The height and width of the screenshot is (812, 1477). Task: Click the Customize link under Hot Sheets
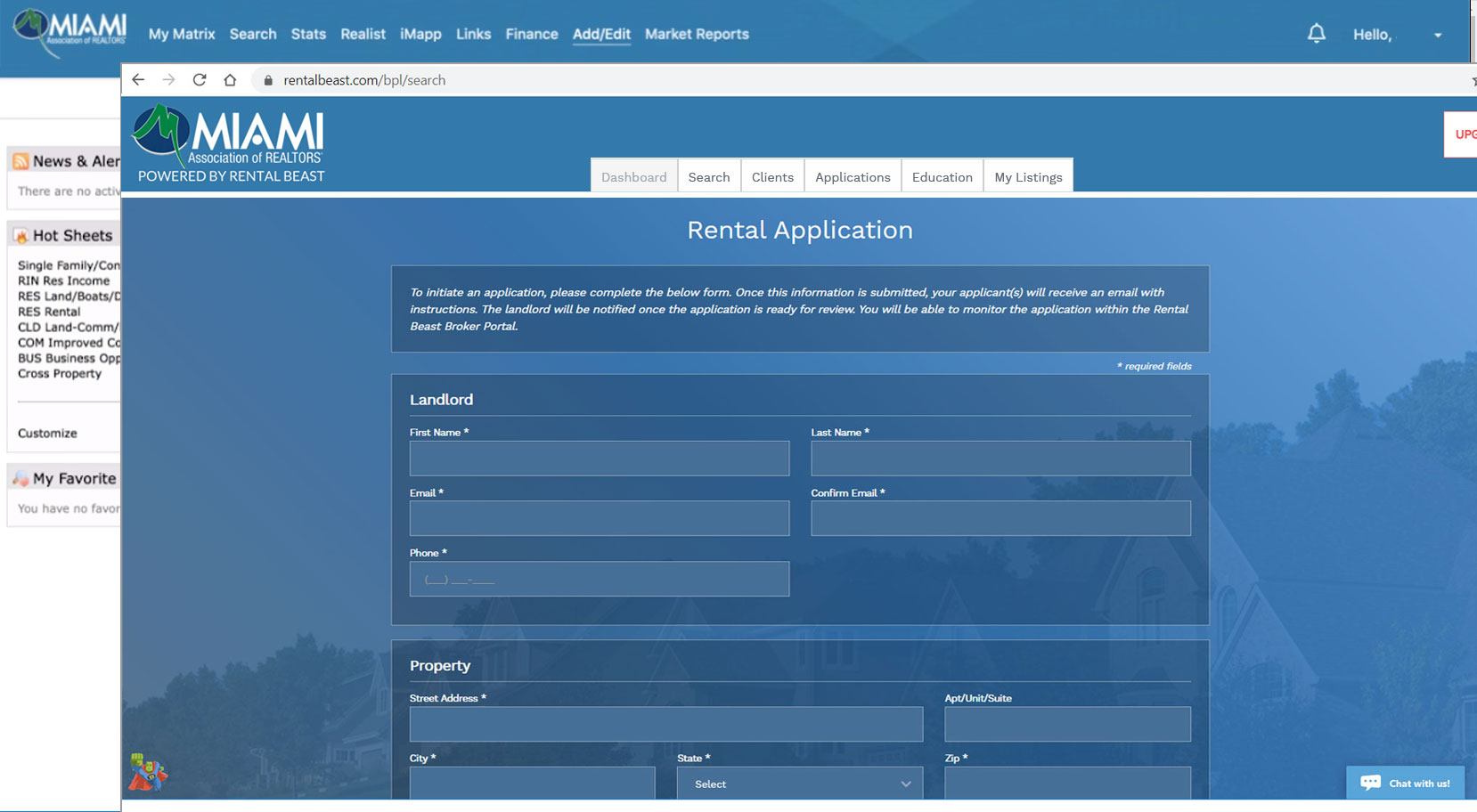click(47, 434)
